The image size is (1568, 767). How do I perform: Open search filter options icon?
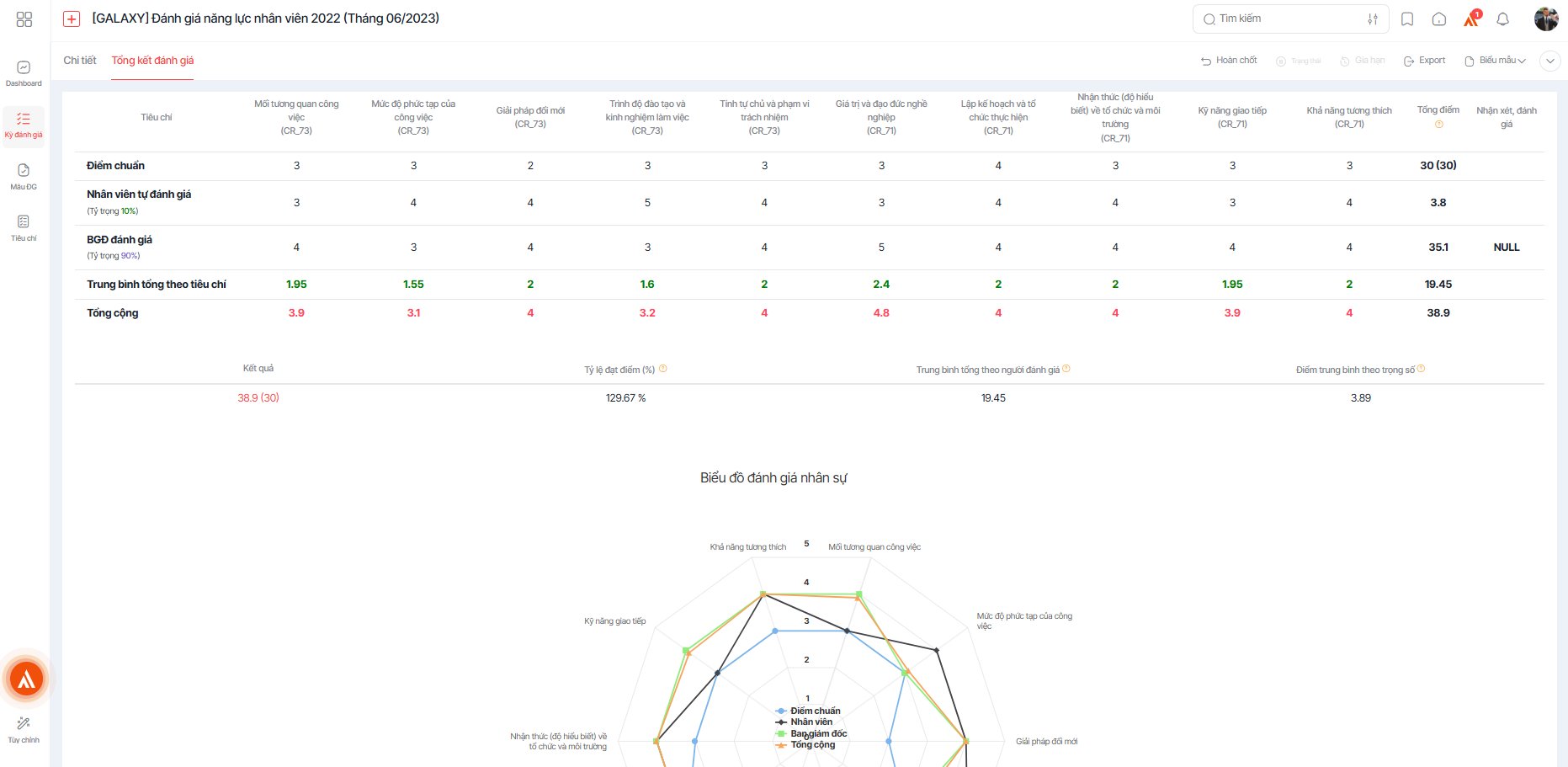(x=1373, y=19)
